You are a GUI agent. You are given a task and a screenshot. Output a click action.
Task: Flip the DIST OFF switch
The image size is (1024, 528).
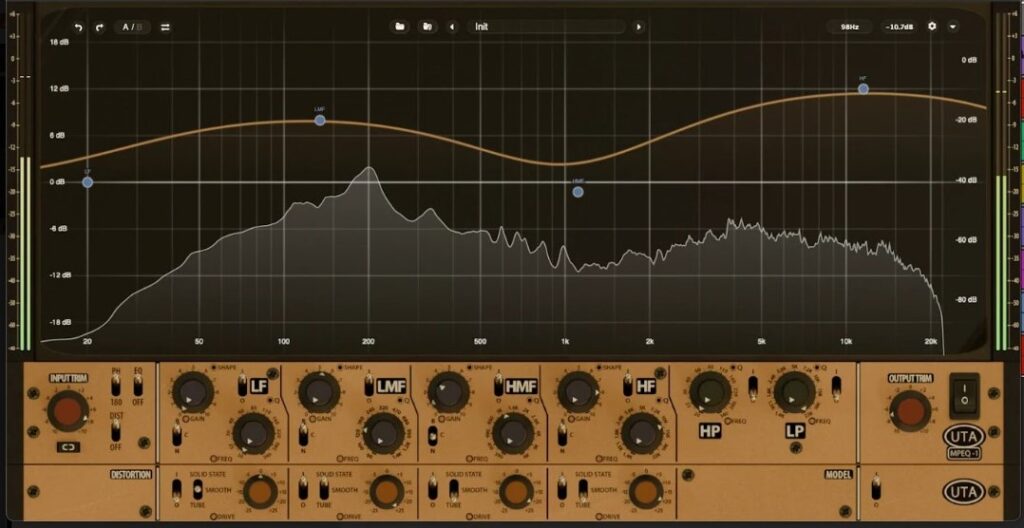pyautogui.click(x=116, y=430)
